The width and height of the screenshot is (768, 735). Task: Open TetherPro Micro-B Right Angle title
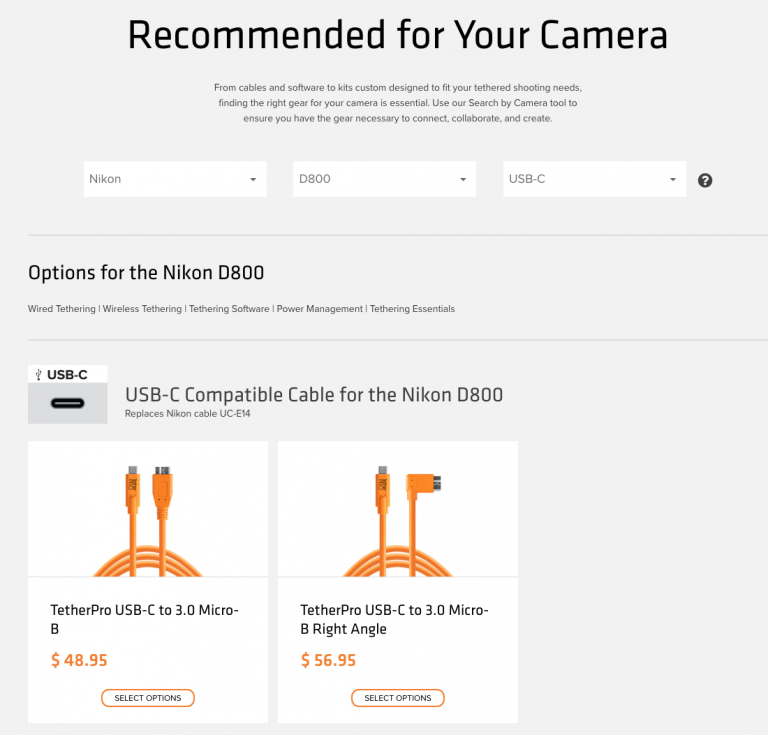pos(394,619)
